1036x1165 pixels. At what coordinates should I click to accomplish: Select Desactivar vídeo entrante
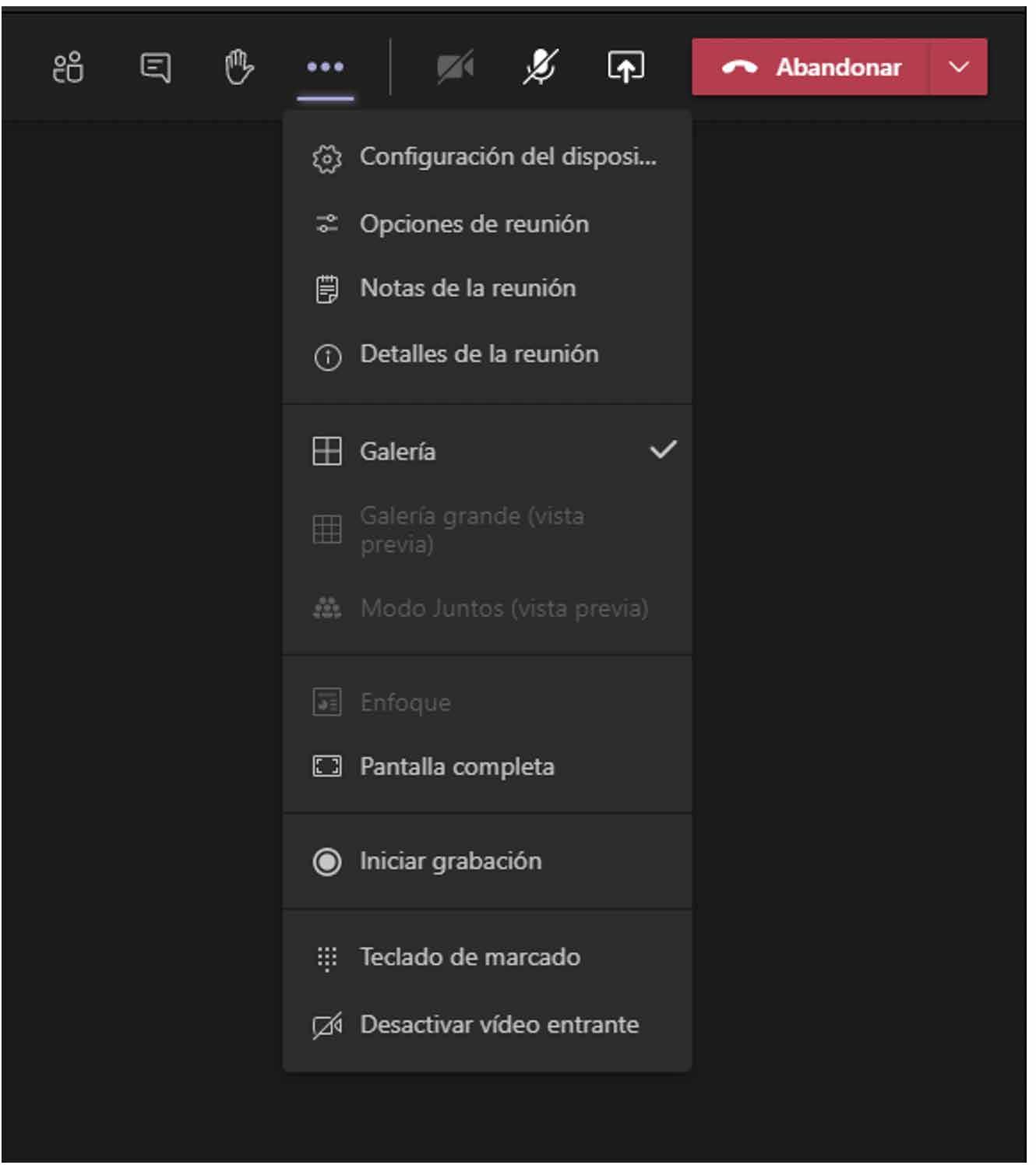[488, 1025]
